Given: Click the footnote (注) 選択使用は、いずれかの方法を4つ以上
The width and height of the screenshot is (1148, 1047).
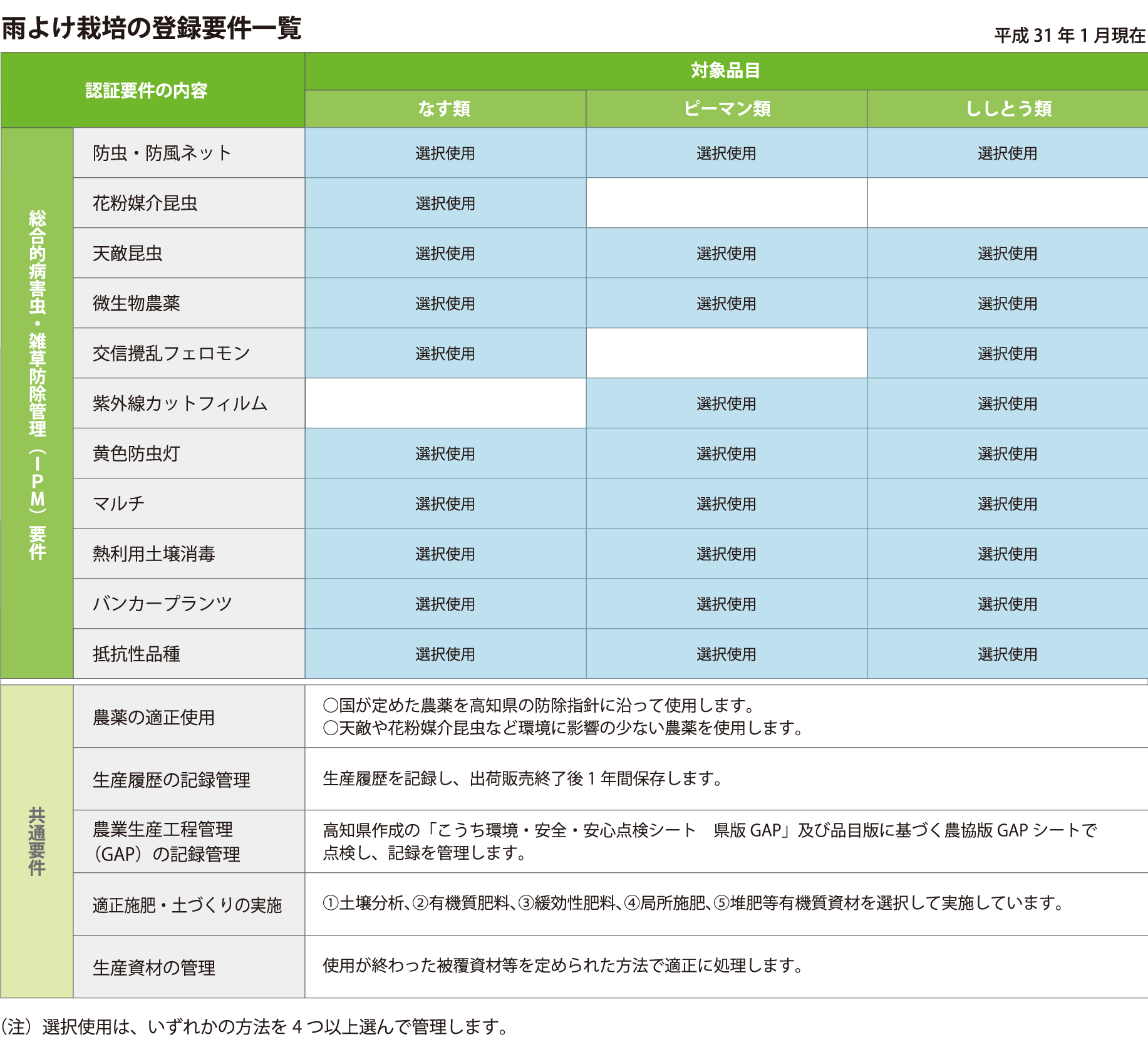Looking at the screenshot, I should 254,1026.
